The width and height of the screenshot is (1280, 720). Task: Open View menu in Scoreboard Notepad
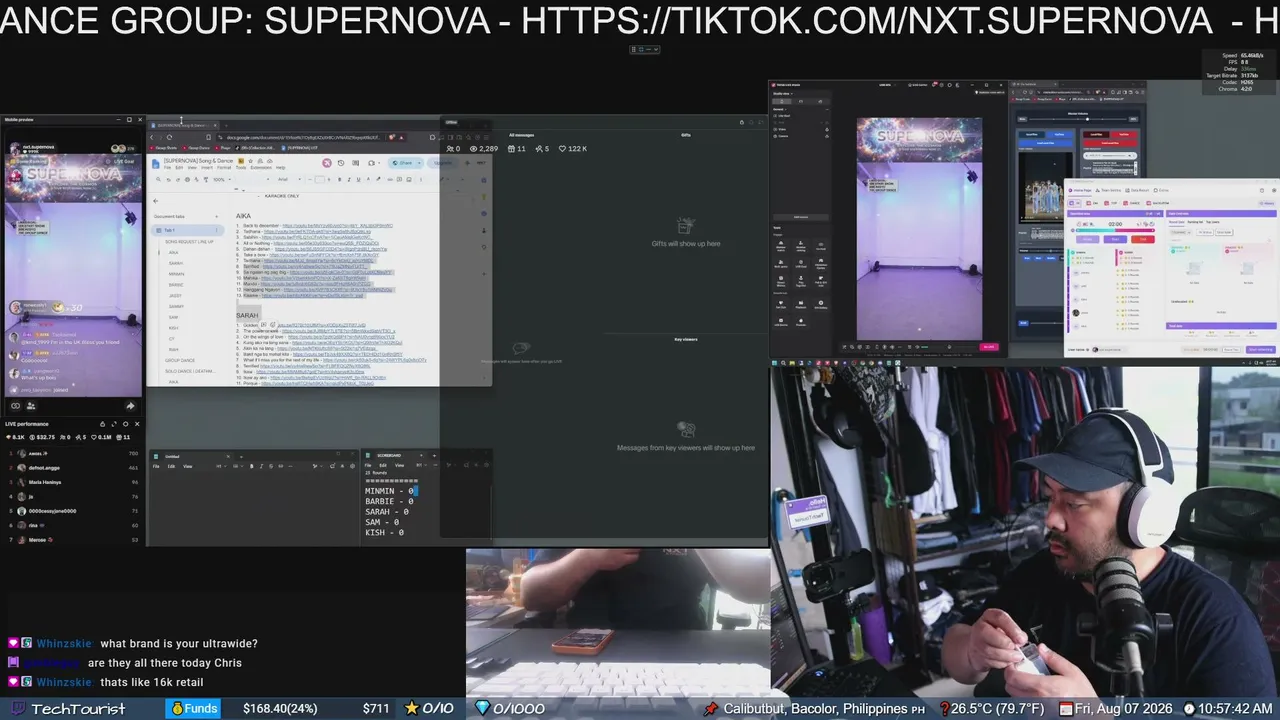coord(399,466)
